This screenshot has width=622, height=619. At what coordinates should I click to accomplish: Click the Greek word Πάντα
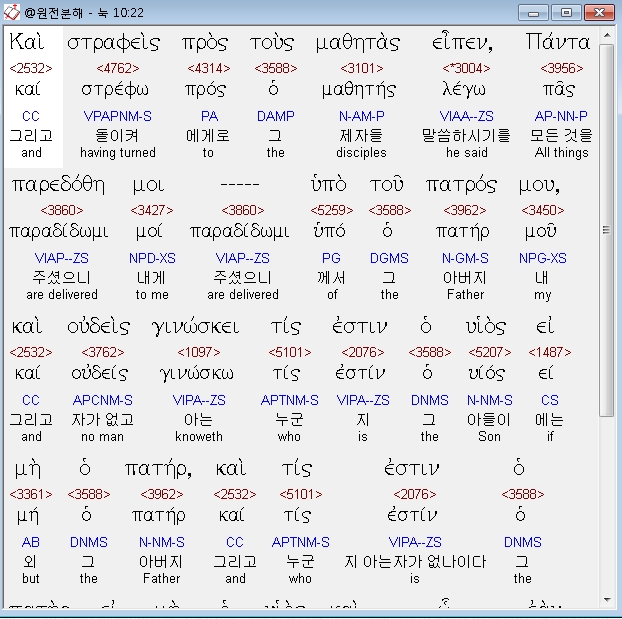tap(558, 41)
